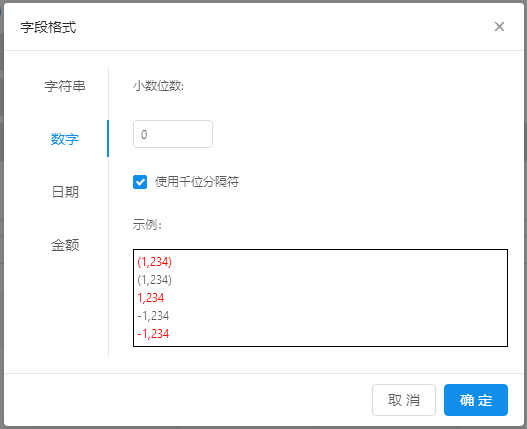The image size is (527, 429).
Task: Choose the 金额 format tab
Action: tap(65, 245)
